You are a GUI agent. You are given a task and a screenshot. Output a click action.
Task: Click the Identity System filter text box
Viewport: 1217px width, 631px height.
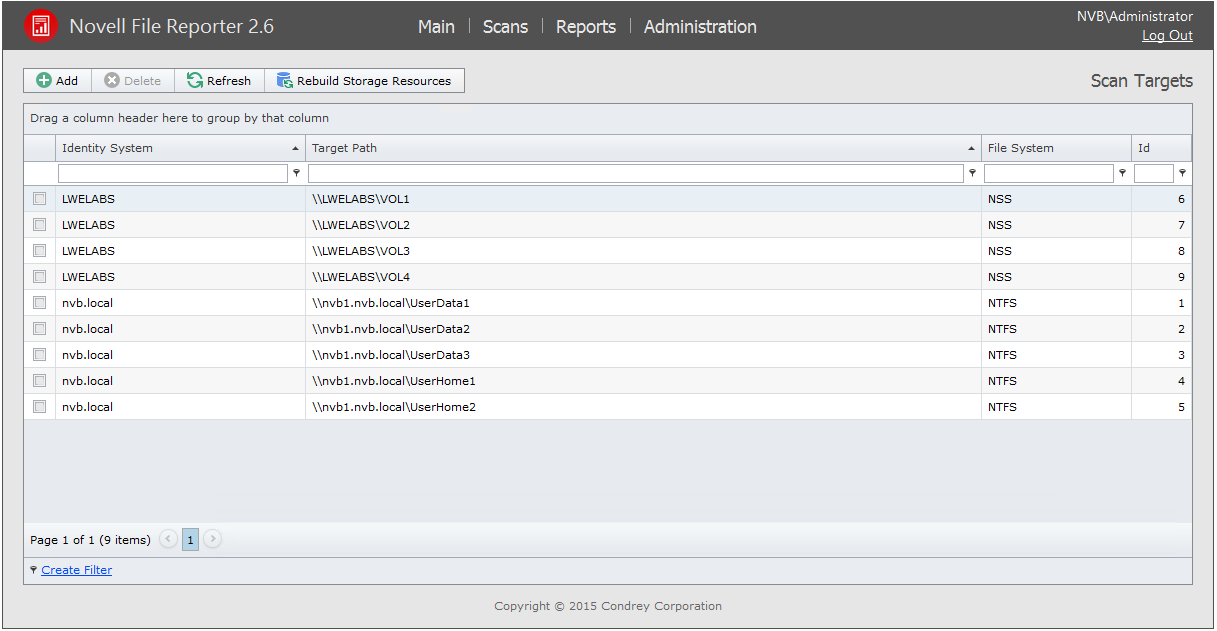pos(173,173)
